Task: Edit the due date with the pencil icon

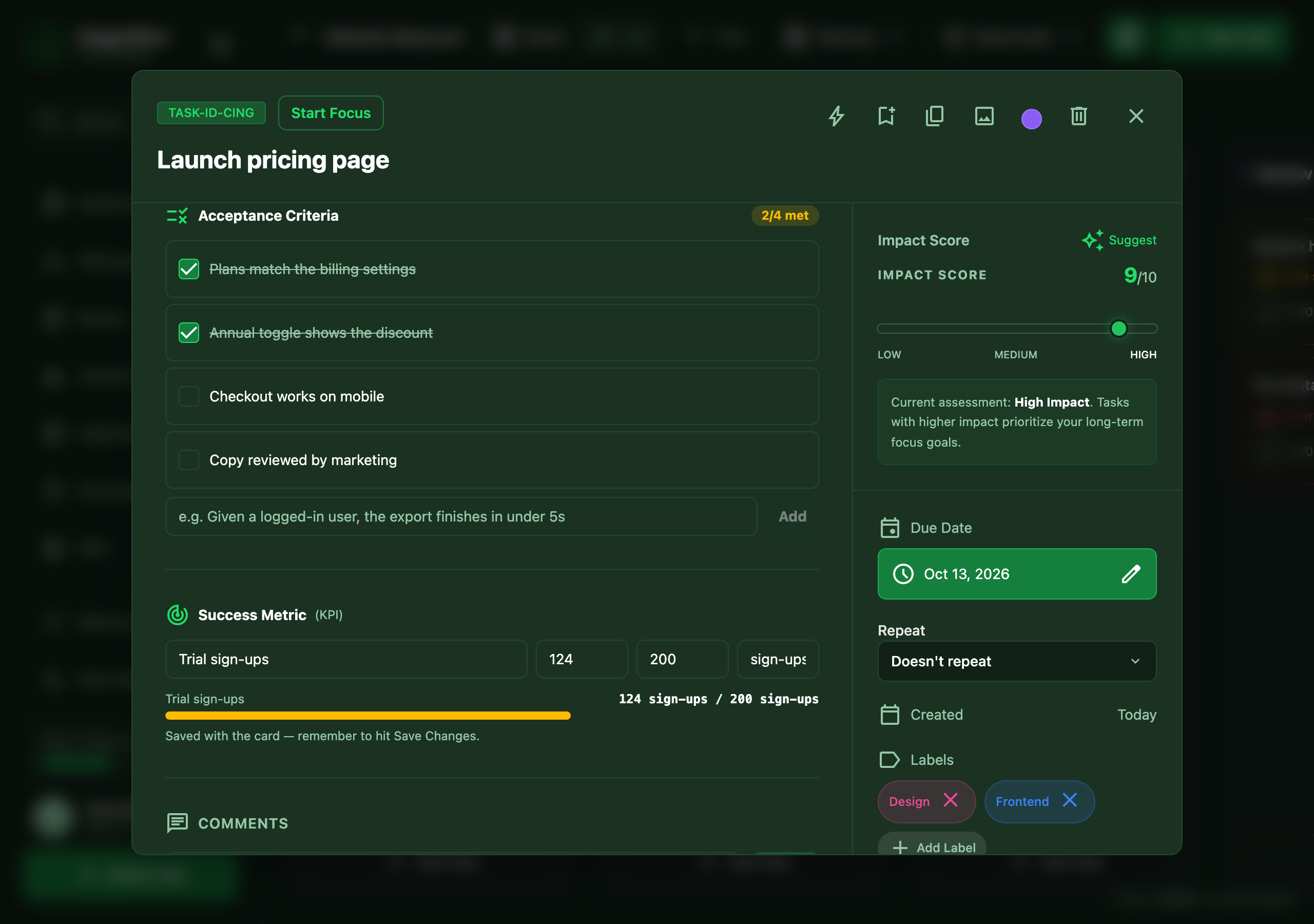Action: click(x=1131, y=573)
